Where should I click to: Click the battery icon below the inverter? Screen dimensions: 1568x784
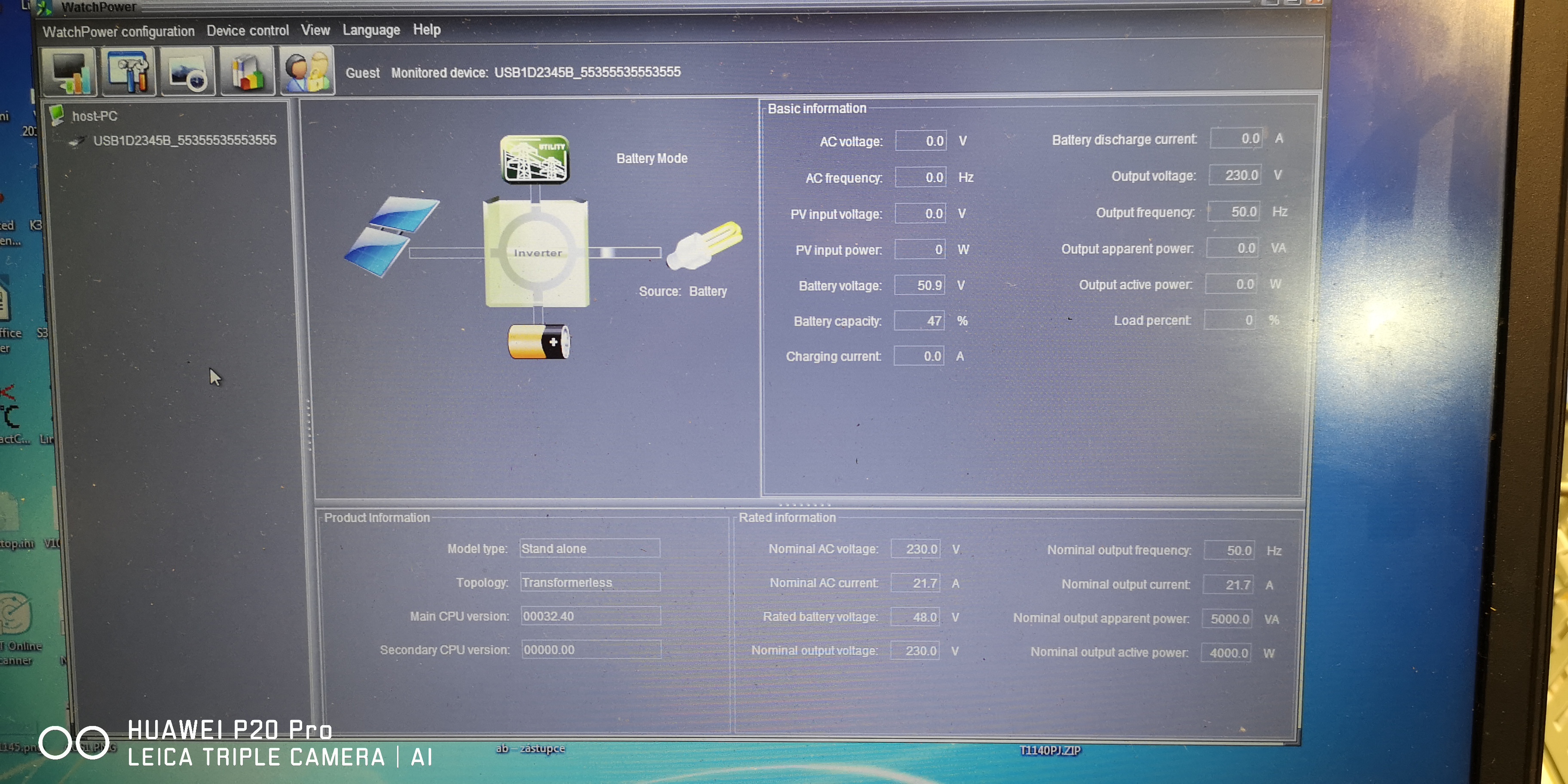pyautogui.click(x=539, y=341)
